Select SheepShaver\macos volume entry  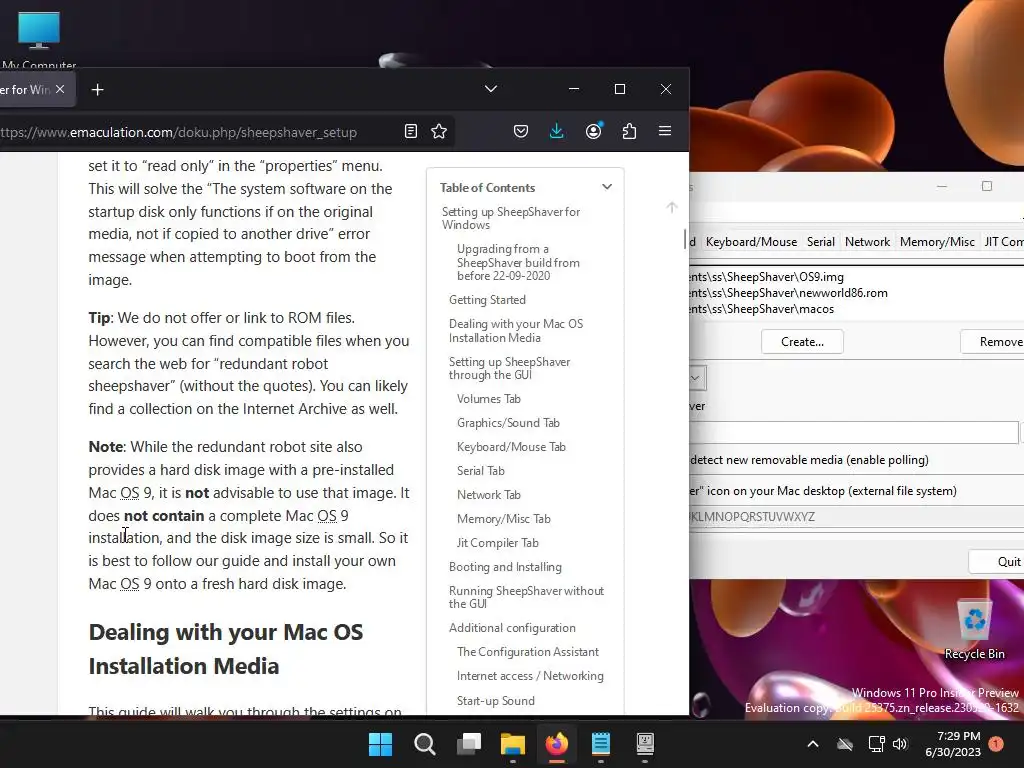coord(856,309)
